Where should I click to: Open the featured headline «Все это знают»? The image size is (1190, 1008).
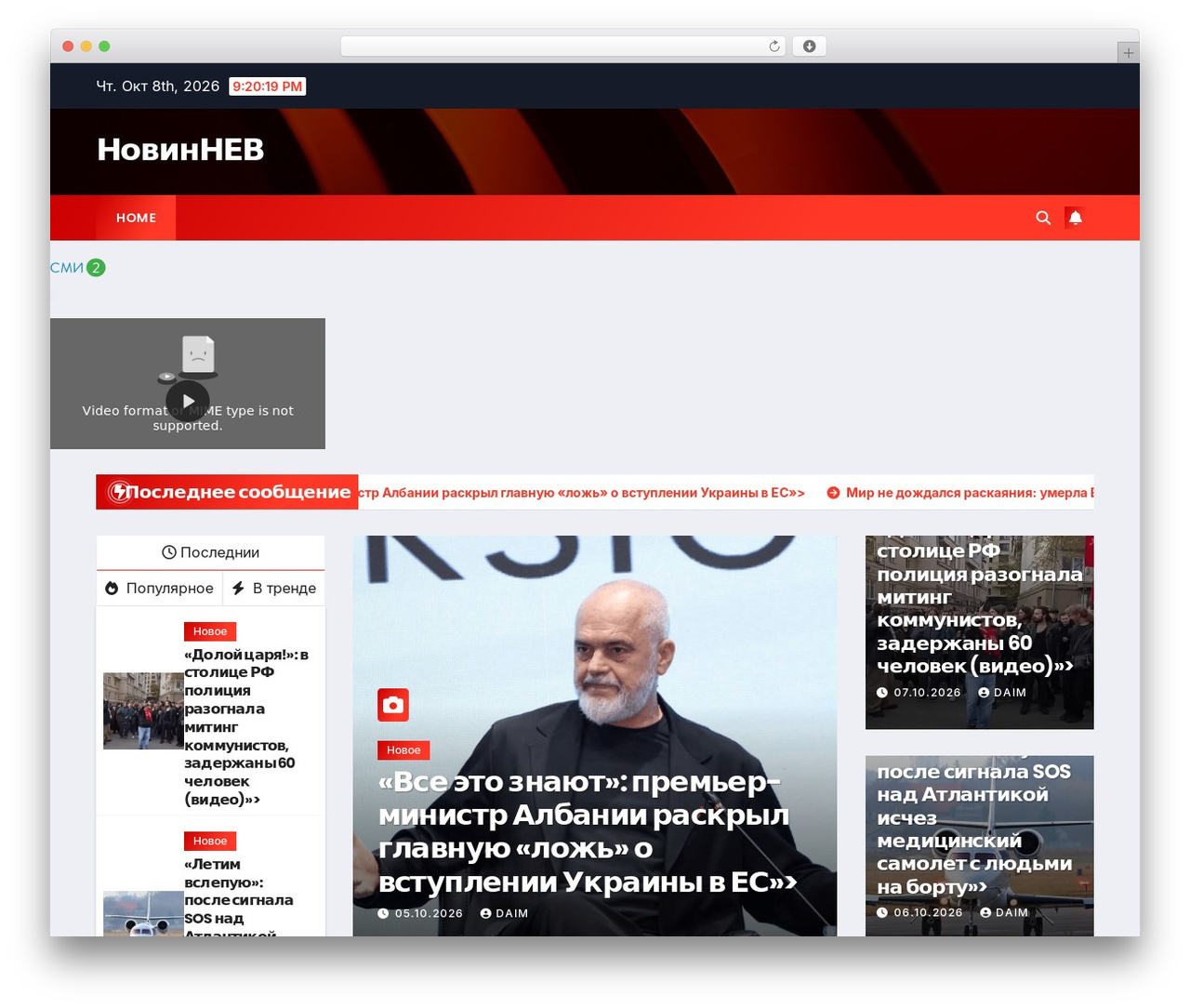(588, 831)
